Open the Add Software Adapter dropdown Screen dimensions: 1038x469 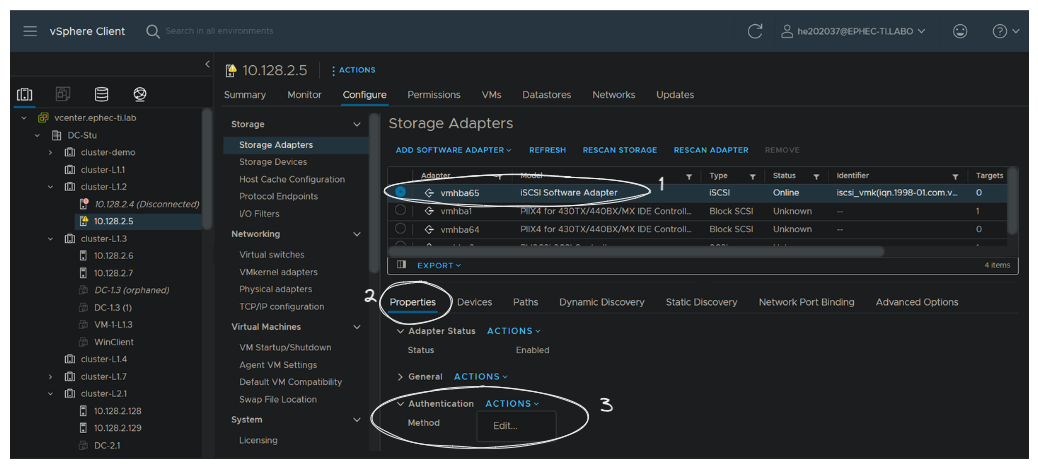coord(453,150)
